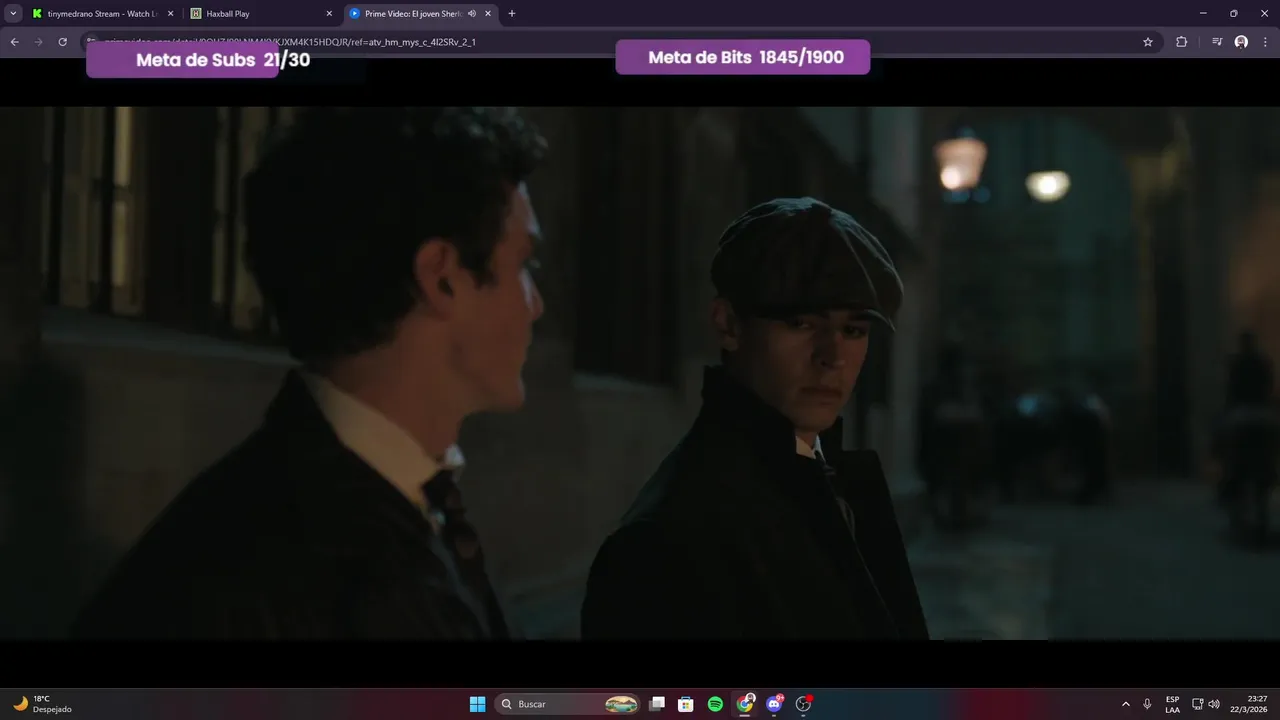
Task: Open a new browser tab
Action: point(512,14)
